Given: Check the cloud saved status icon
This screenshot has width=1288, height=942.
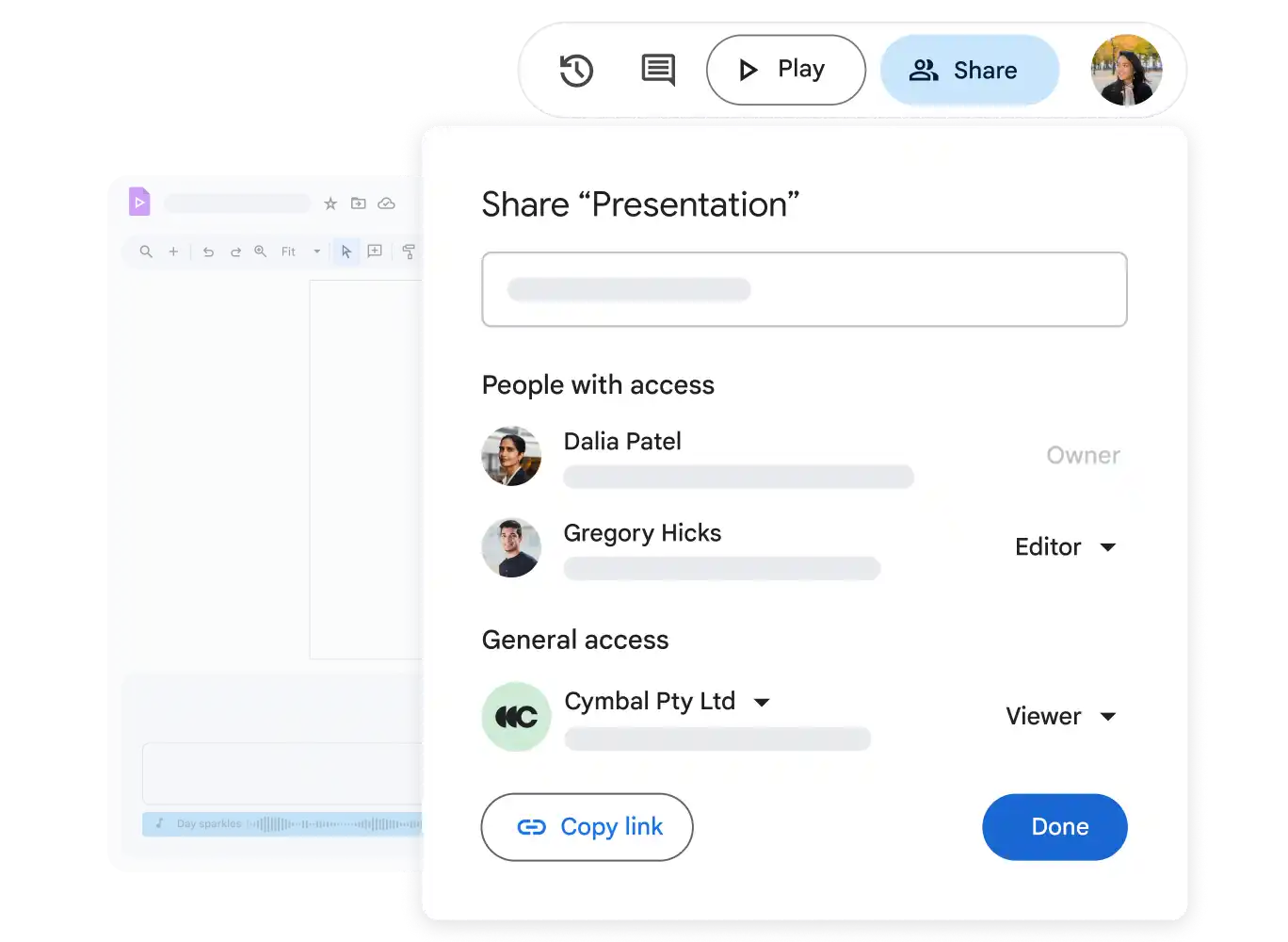Looking at the screenshot, I should (386, 203).
